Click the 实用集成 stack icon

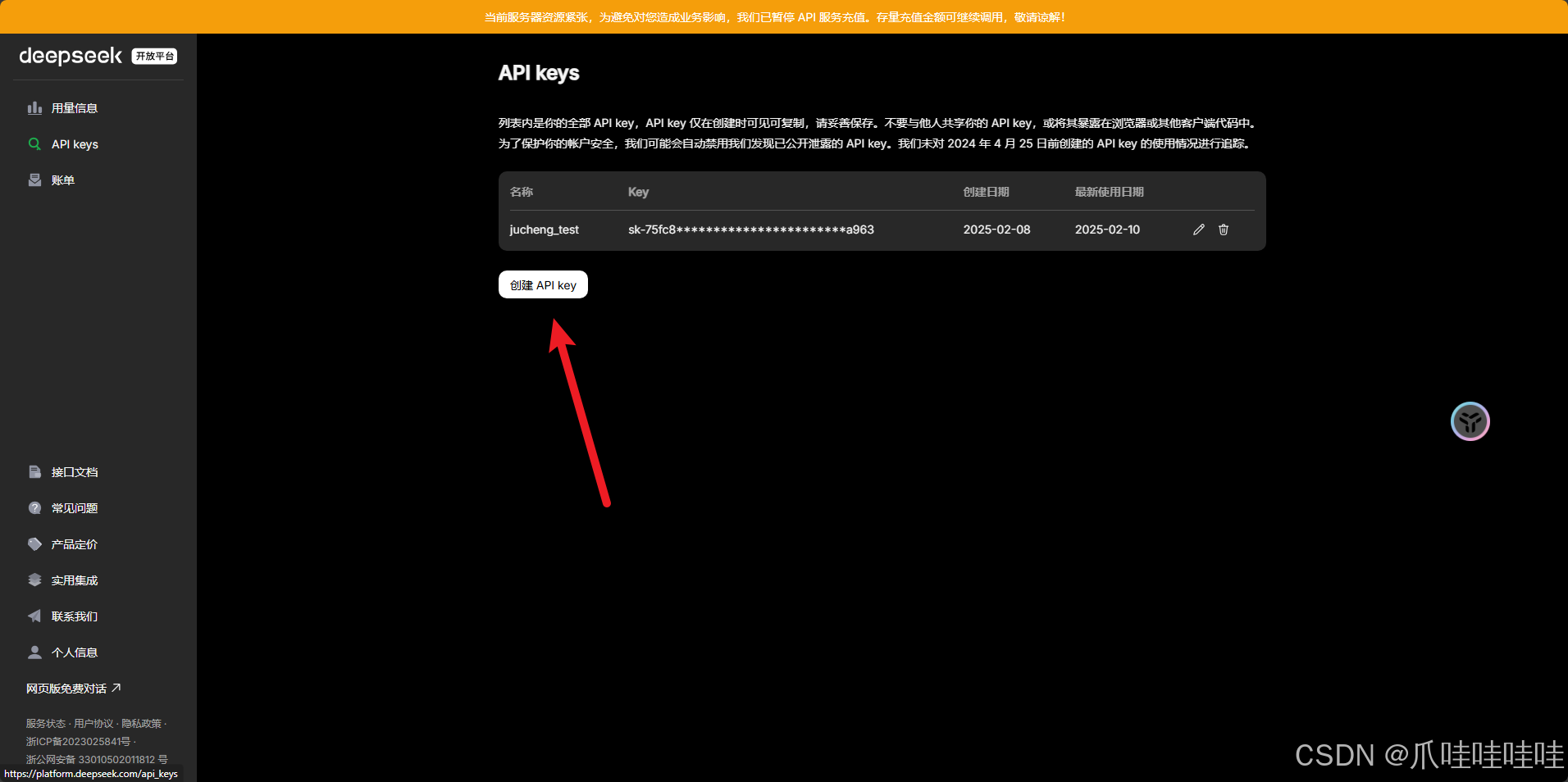(34, 580)
